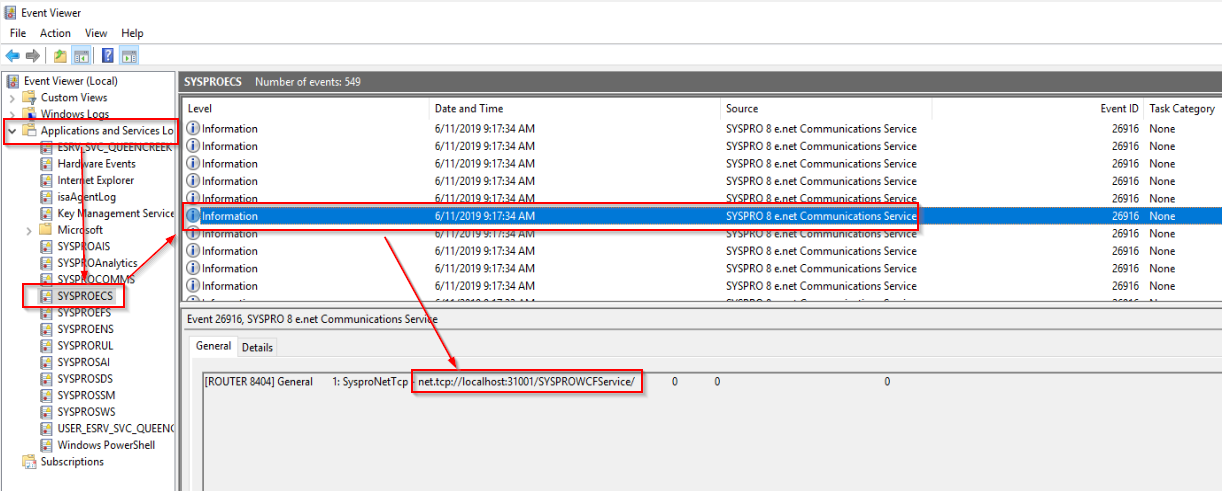Click the blue Help toolbar icon
This screenshot has width=1222, height=491.
108,56
